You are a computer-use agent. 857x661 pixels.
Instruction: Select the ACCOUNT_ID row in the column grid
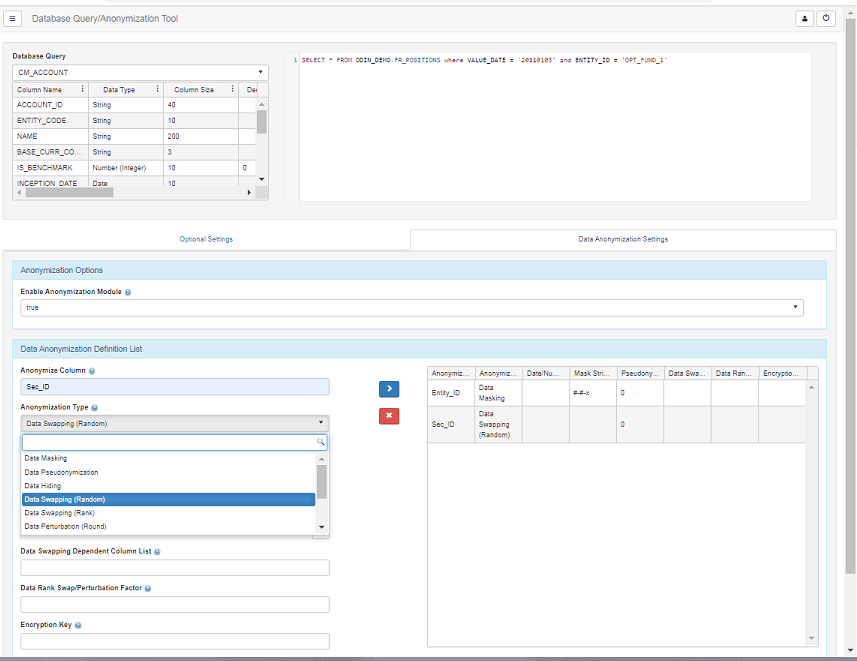point(134,105)
